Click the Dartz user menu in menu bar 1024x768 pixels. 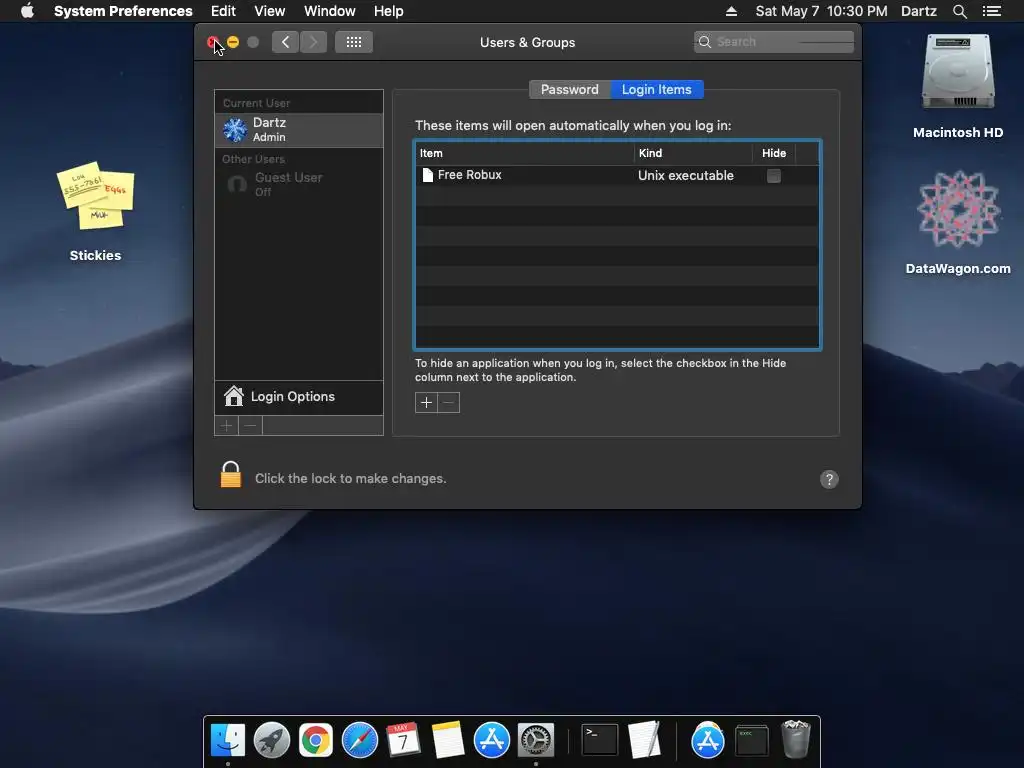pos(919,11)
